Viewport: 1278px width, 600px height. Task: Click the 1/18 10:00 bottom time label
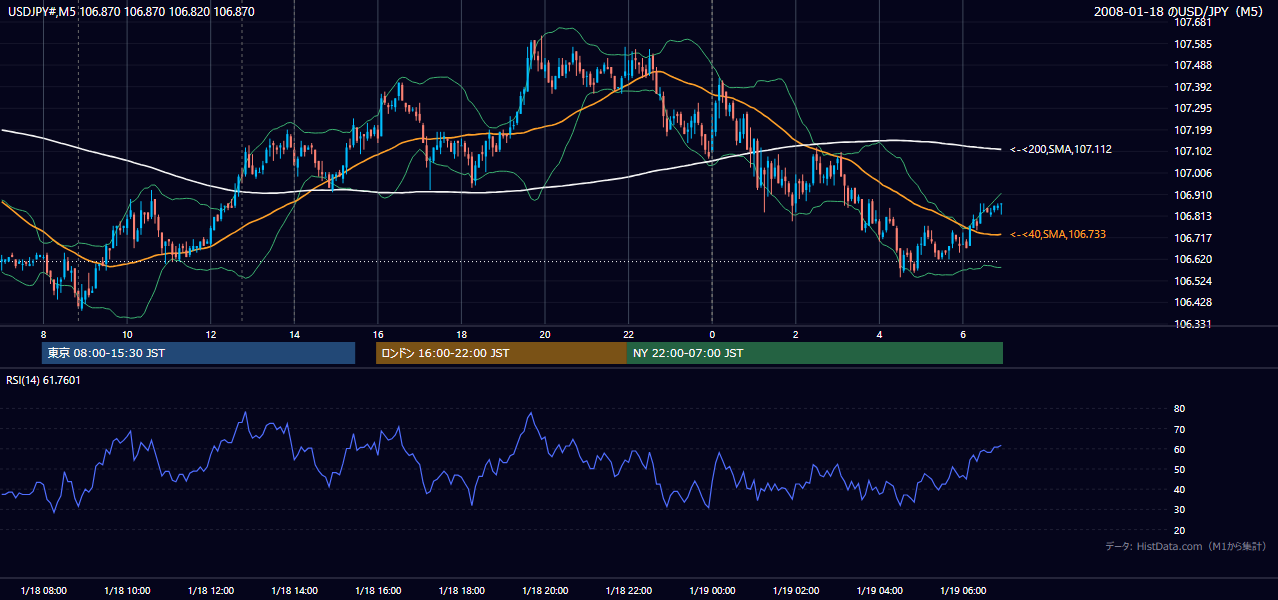coord(127,591)
